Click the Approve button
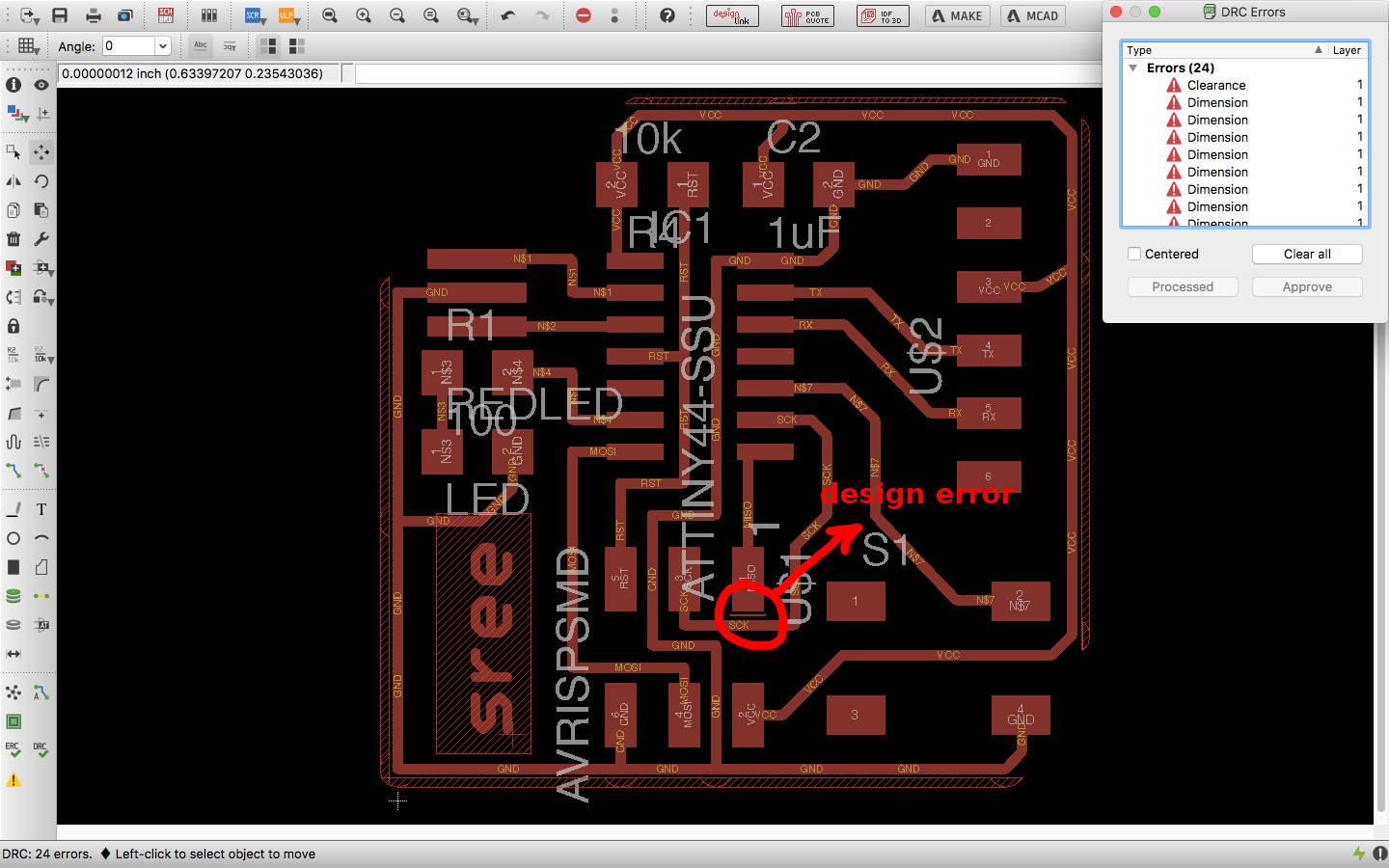This screenshot has width=1389, height=868. 1307,286
